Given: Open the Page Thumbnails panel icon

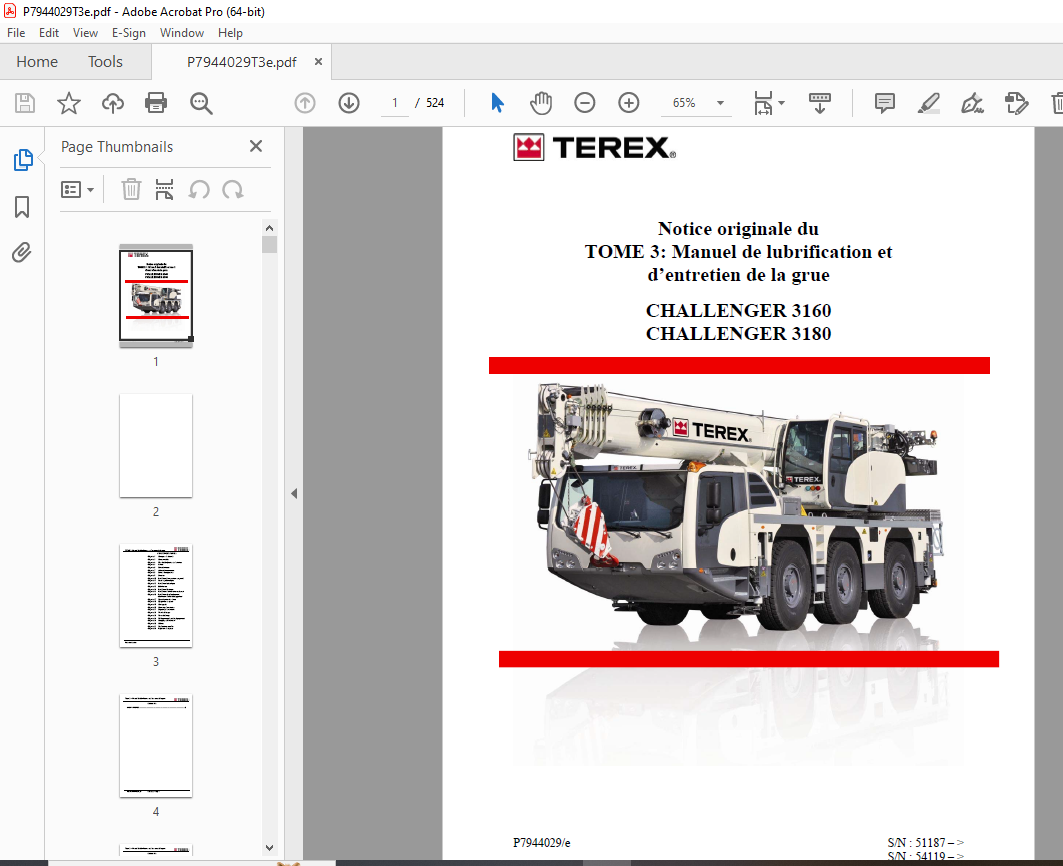Looking at the screenshot, I should 22,160.
